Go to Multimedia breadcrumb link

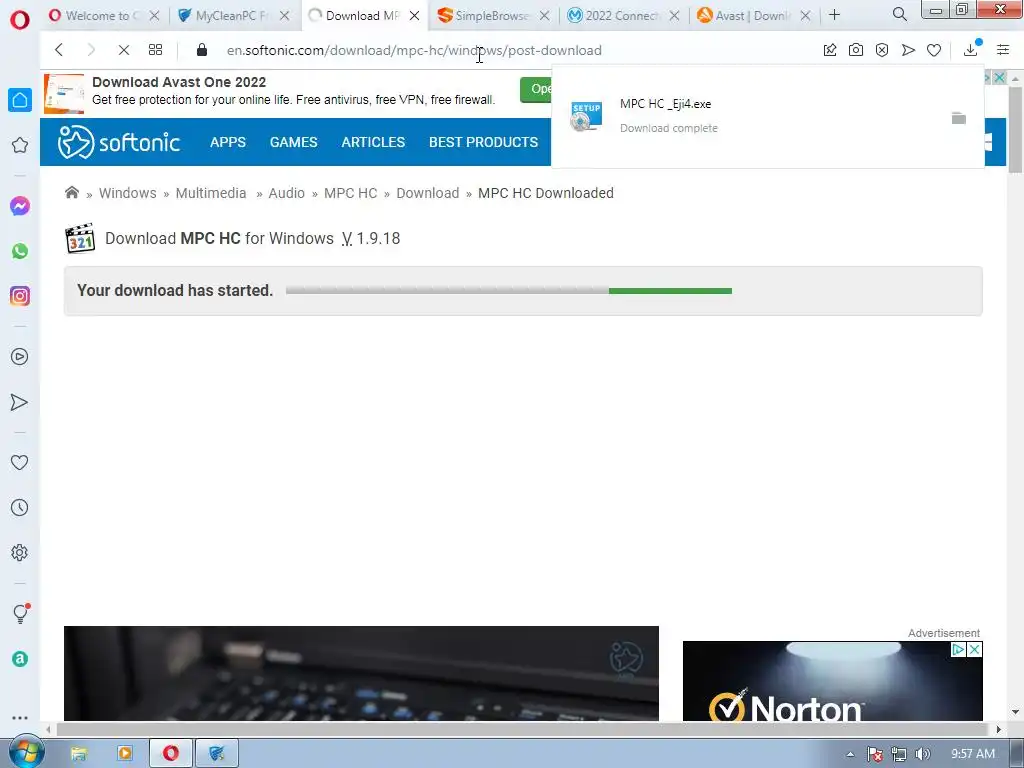(x=211, y=193)
